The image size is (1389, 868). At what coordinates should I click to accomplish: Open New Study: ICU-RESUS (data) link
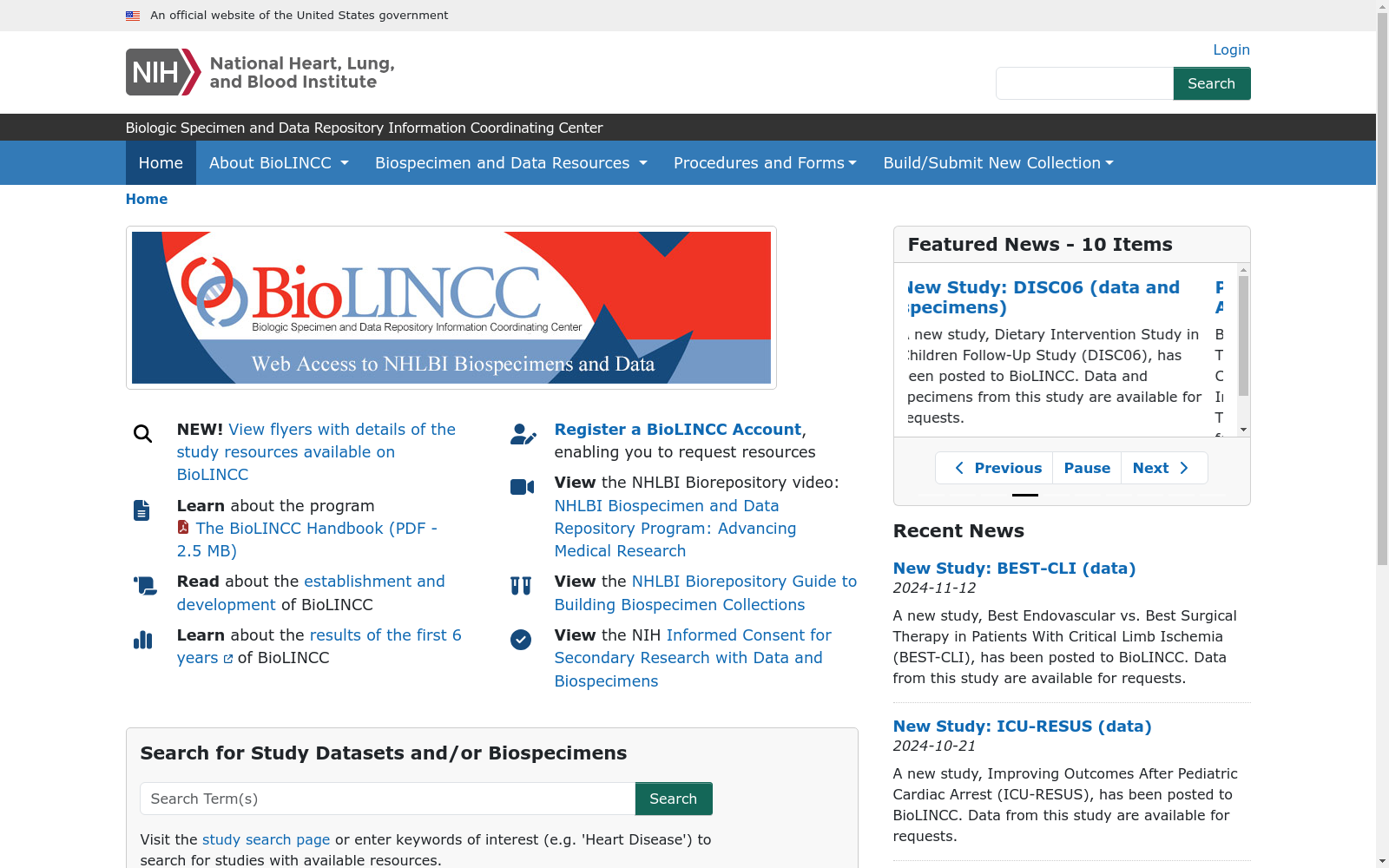coord(1022,727)
